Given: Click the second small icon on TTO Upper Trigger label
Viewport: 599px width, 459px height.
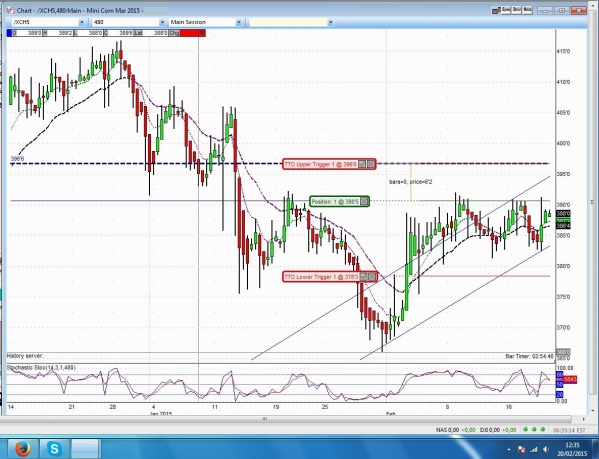Looking at the screenshot, I should 371,164.
